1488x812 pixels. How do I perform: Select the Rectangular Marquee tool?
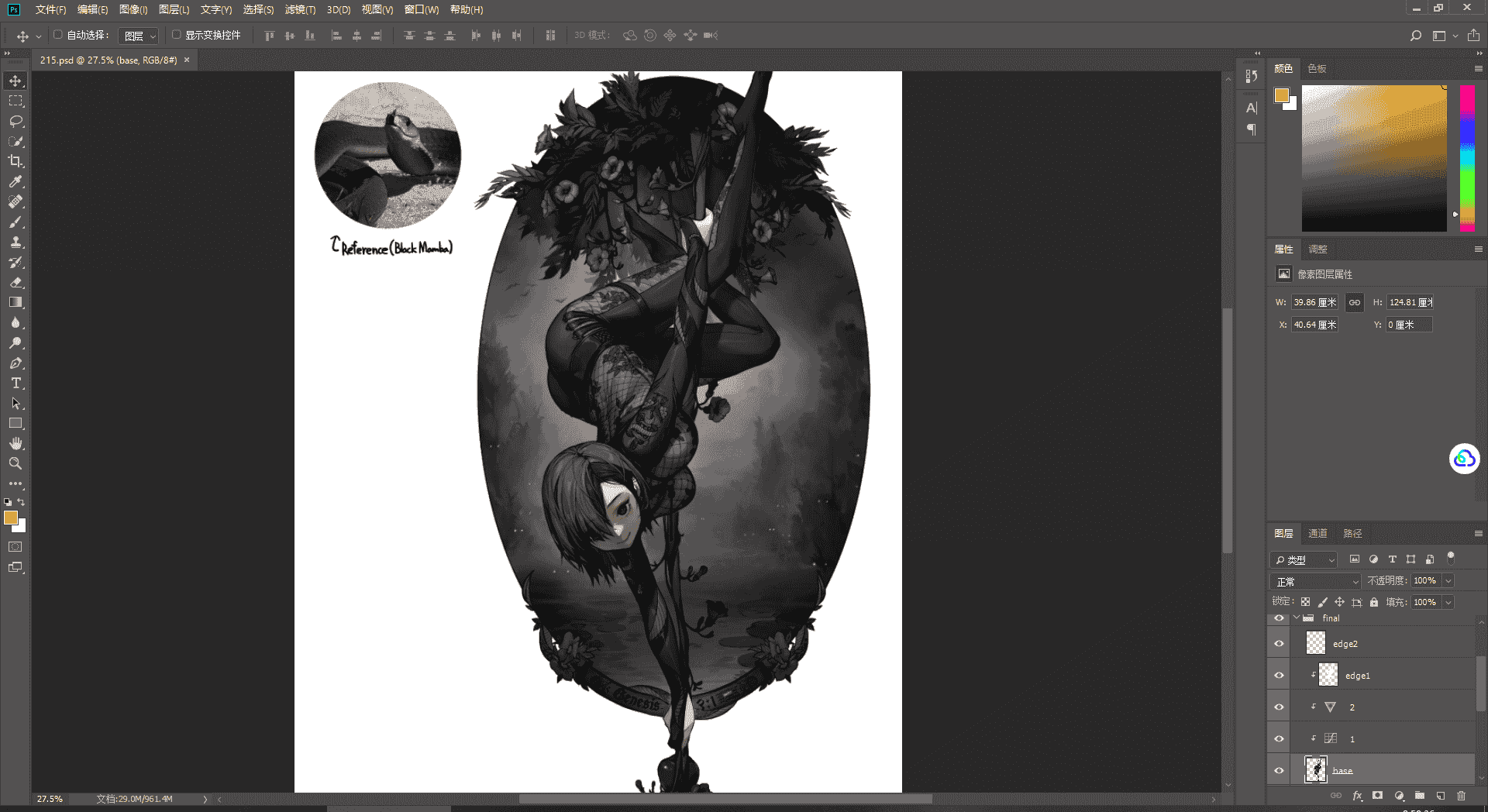pos(15,101)
